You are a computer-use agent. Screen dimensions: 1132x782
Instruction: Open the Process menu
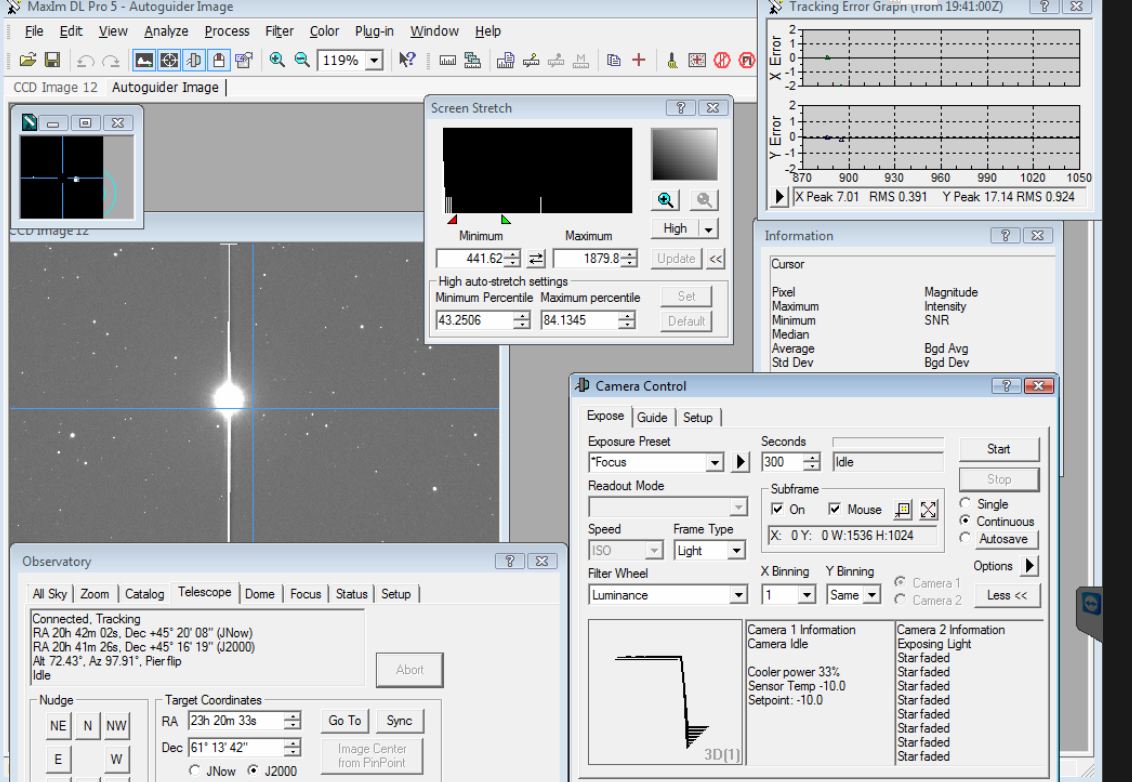pos(227,31)
